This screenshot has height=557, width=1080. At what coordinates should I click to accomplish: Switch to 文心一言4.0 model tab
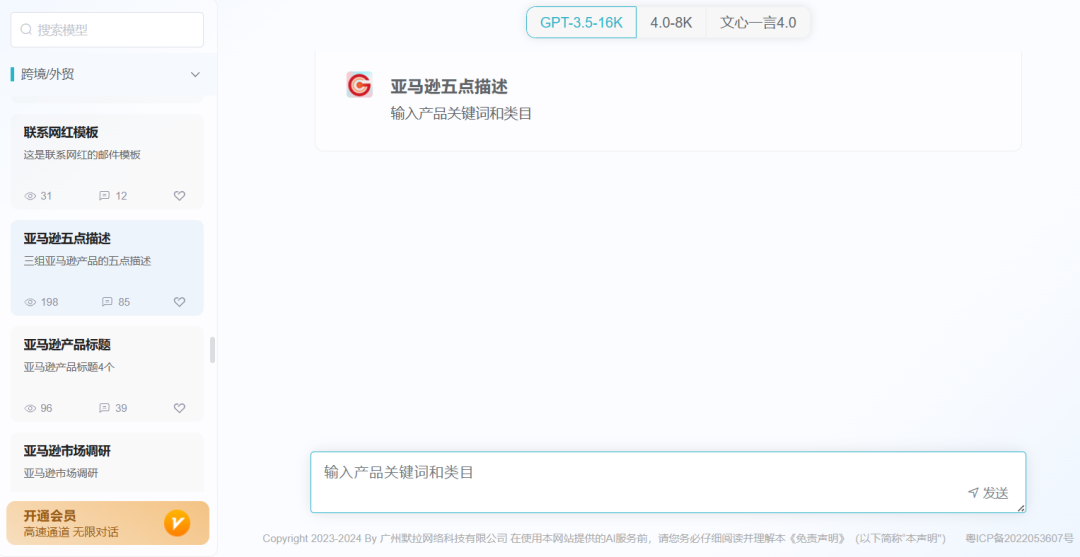758,22
